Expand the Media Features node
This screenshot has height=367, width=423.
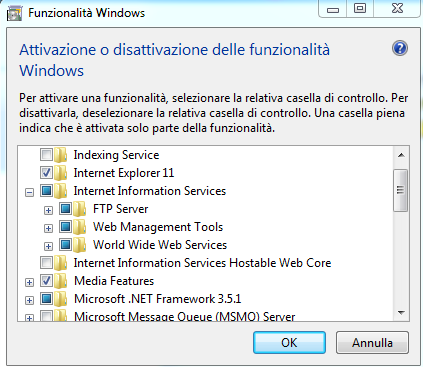(x=29, y=282)
